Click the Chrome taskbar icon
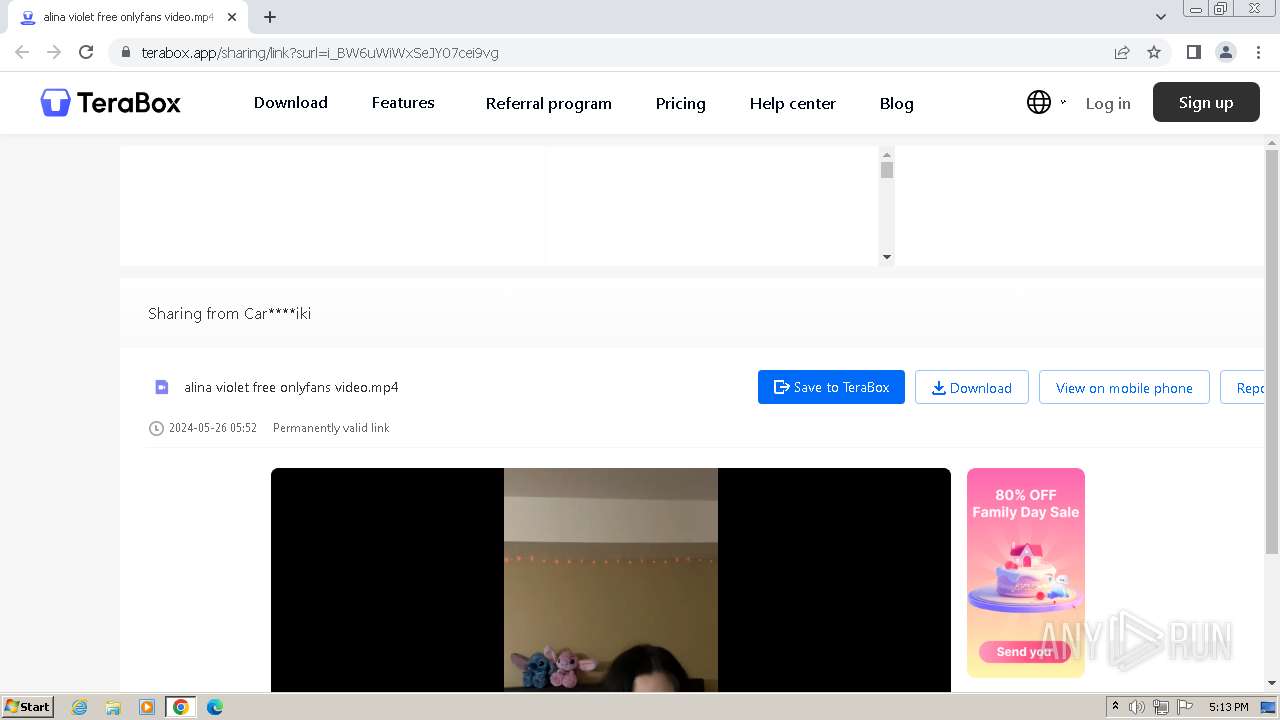This screenshot has height=720, width=1280. click(181, 707)
